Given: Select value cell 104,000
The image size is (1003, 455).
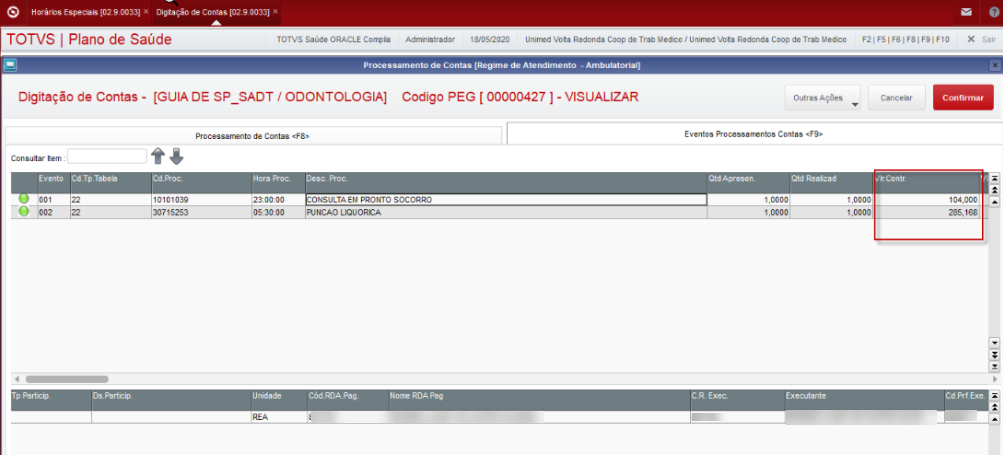Looking at the screenshot, I should pos(927,200).
